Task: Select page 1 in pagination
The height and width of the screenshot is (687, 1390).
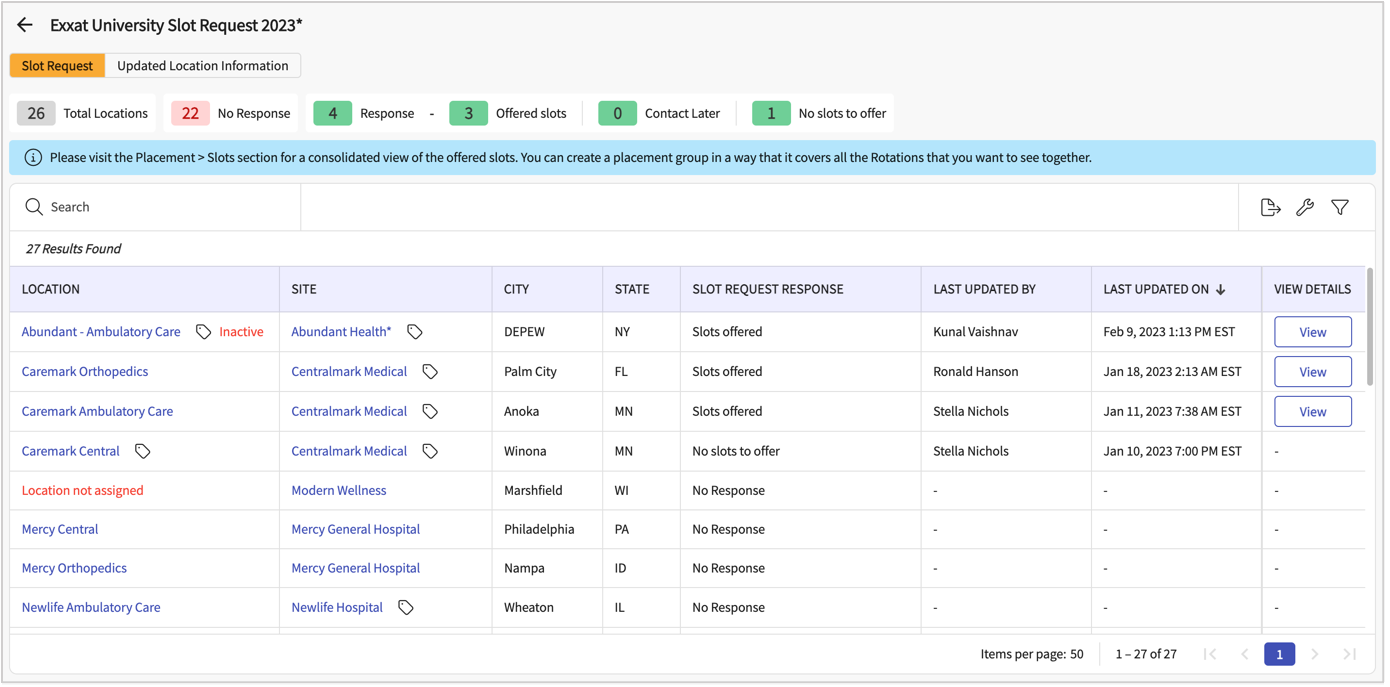Action: [x=1279, y=654]
